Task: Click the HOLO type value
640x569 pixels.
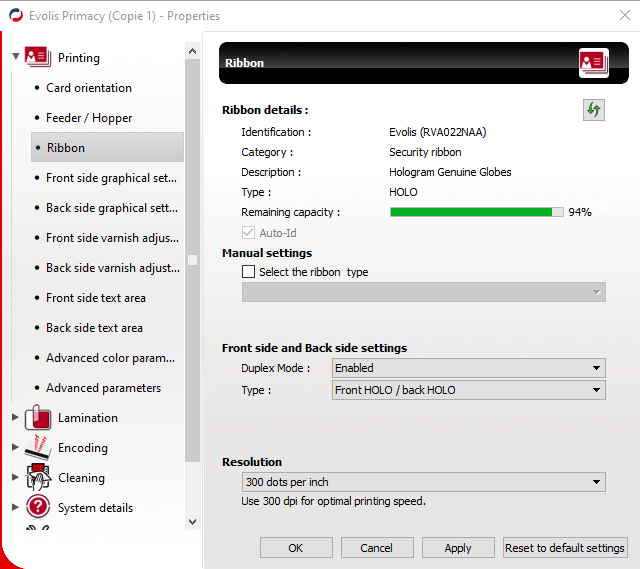Action: coord(403,192)
